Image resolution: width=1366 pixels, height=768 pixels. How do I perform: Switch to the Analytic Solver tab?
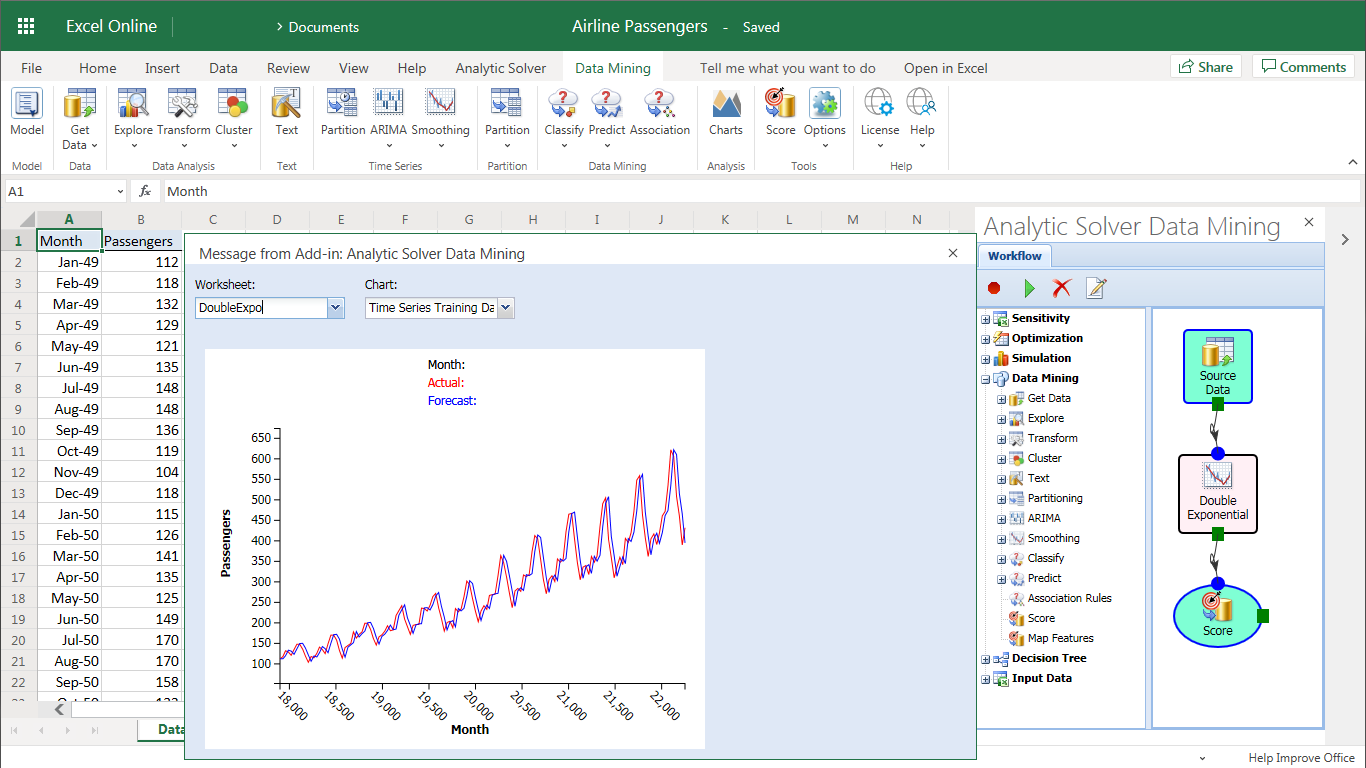tap(500, 68)
